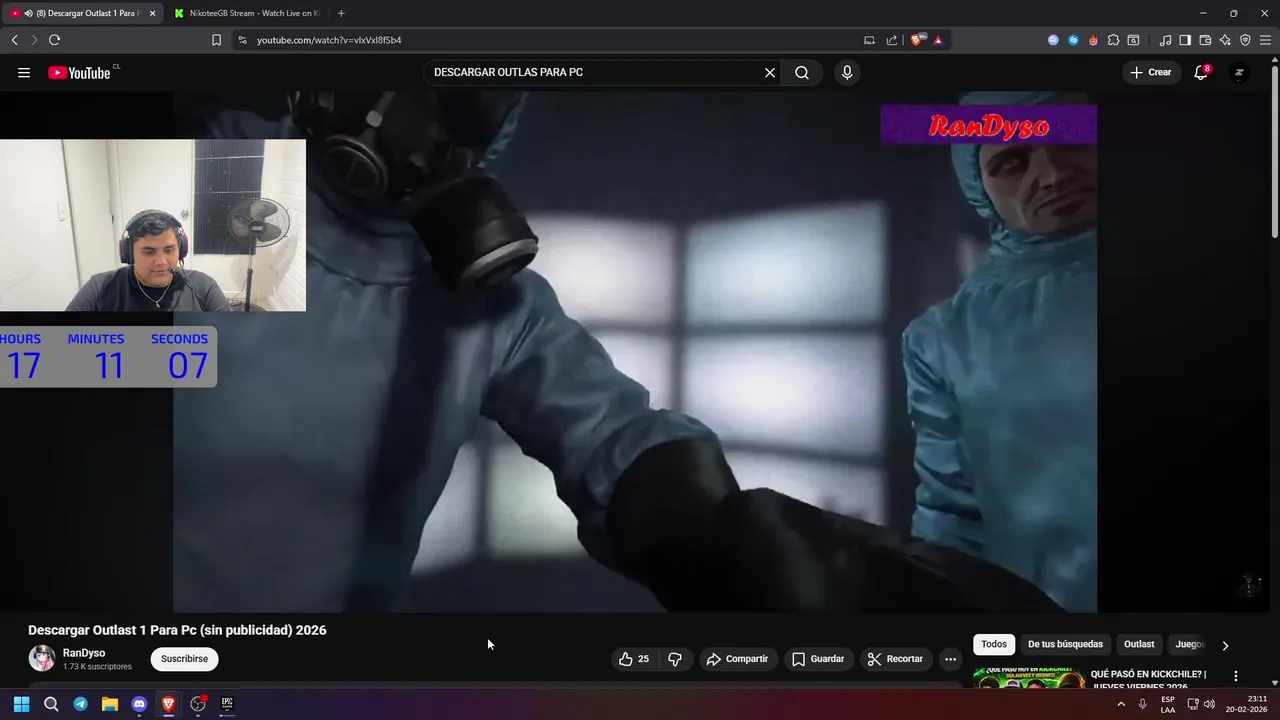
Task: Select the Juegos filter chip
Action: point(1188,645)
